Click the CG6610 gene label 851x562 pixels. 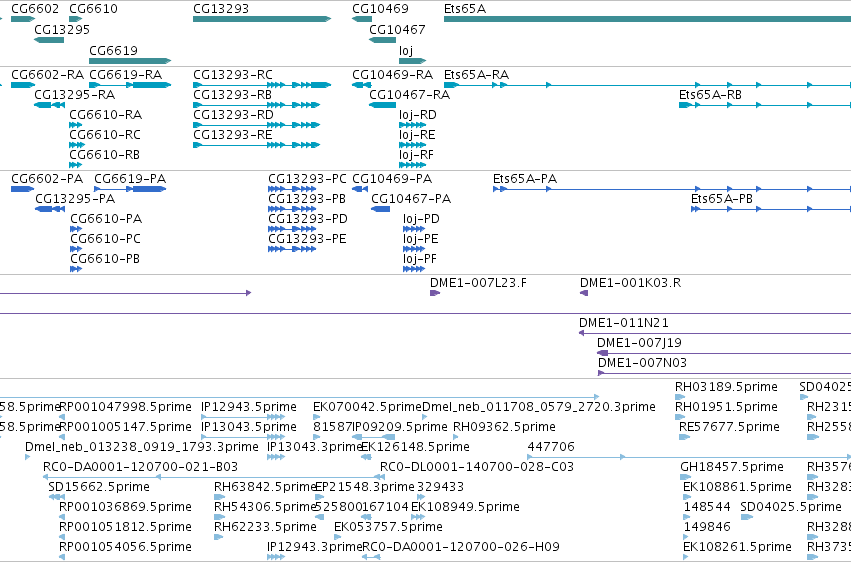point(93,9)
